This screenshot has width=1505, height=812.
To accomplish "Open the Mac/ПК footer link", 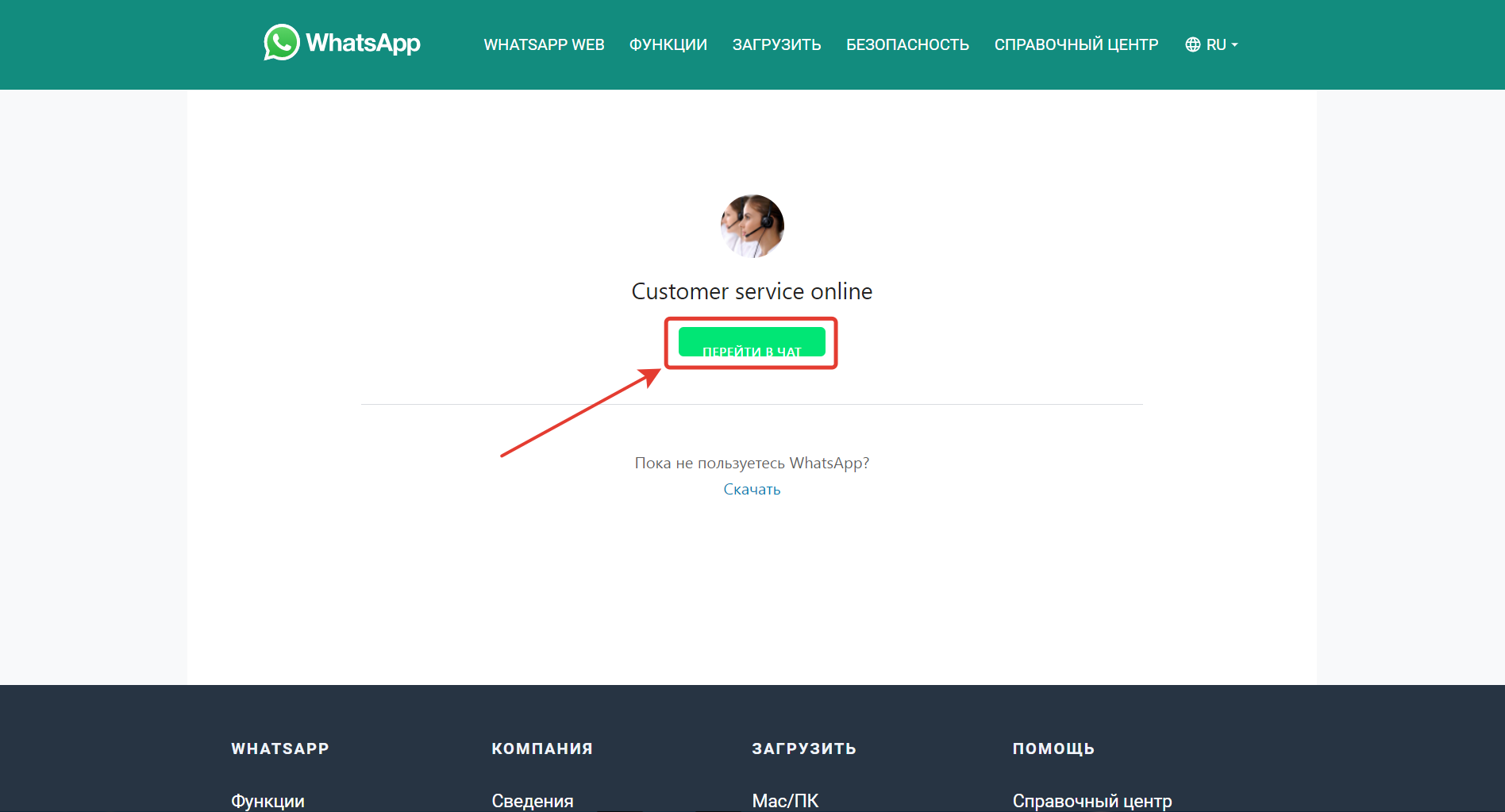I will [785, 801].
